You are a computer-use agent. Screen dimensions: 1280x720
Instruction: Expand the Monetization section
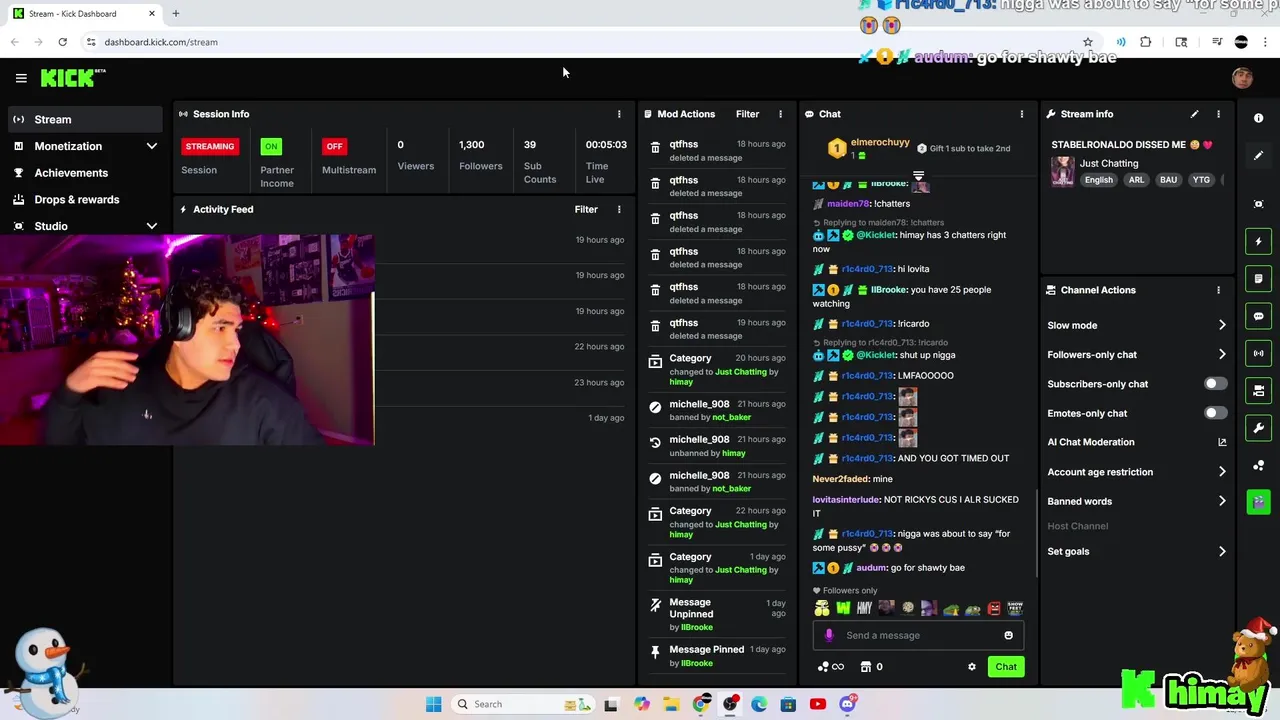tap(84, 146)
